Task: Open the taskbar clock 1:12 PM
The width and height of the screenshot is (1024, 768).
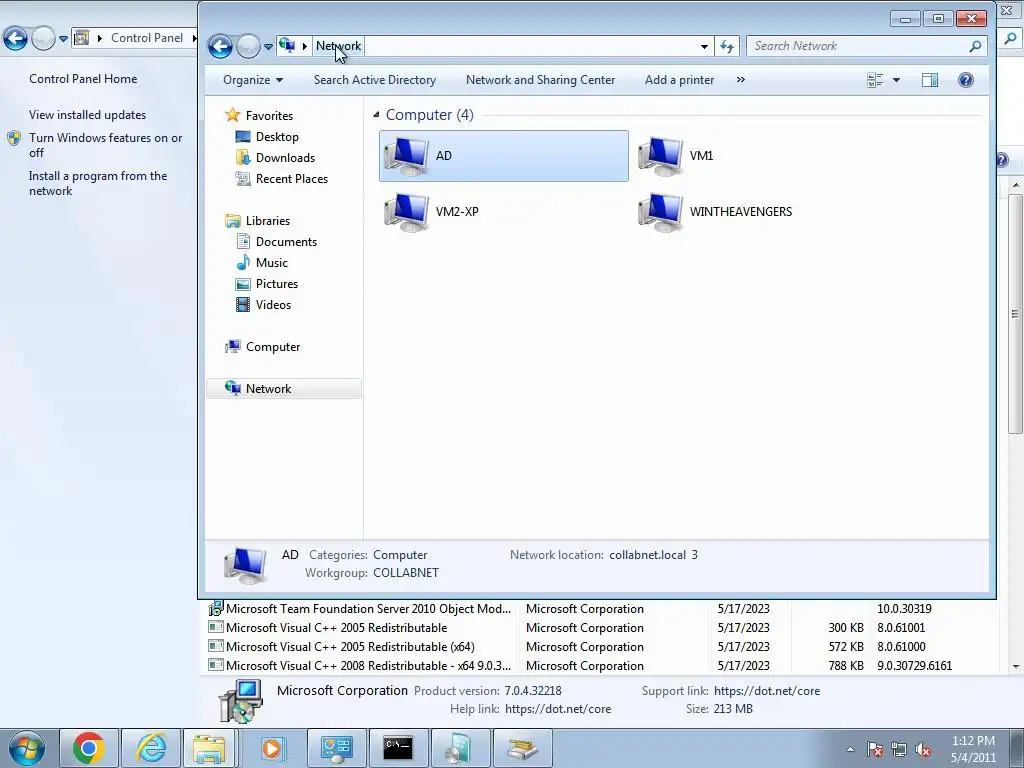Action: (x=973, y=749)
